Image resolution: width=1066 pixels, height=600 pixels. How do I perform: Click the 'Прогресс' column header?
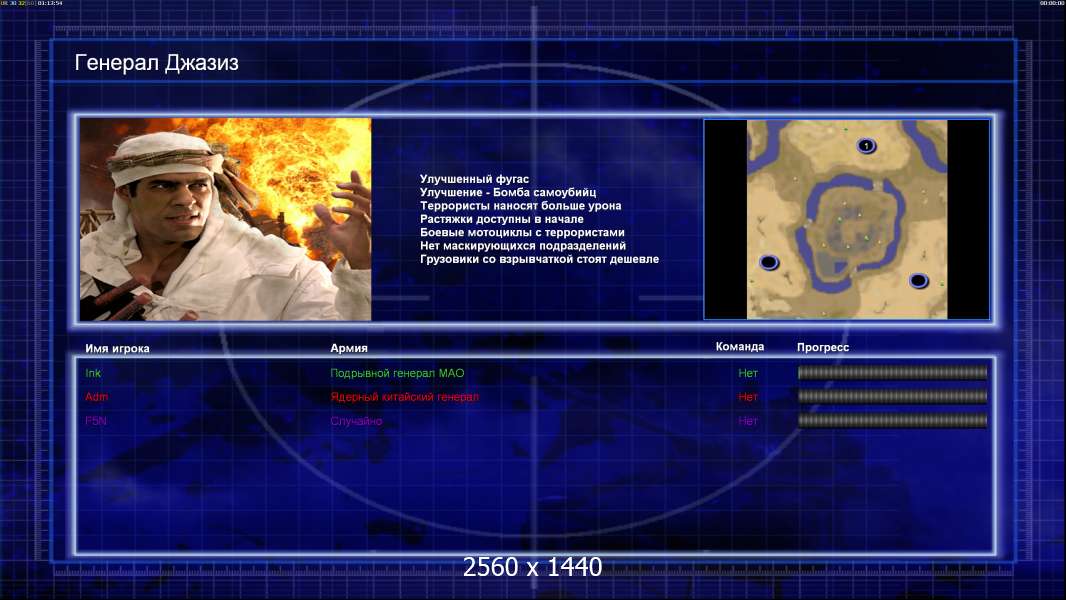(823, 347)
